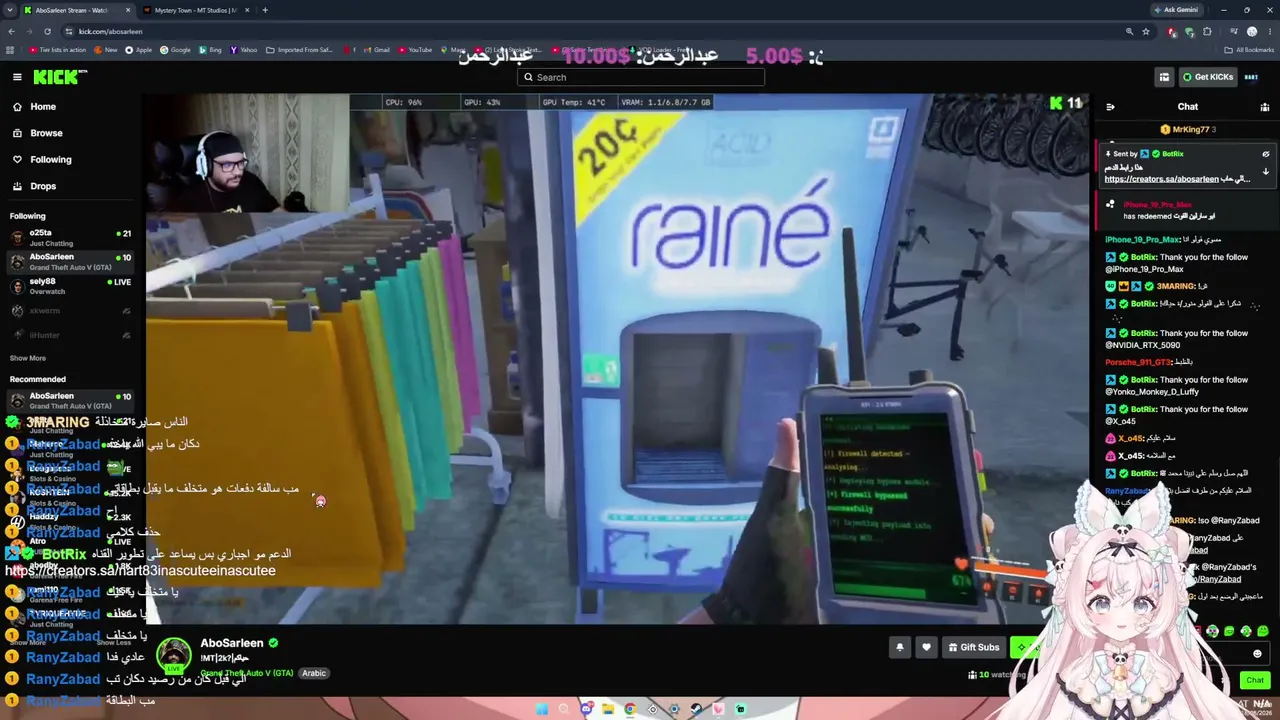Screen dimensions: 1280x720
Task: Open the chat emoji picker smiley
Action: [1257, 654]
